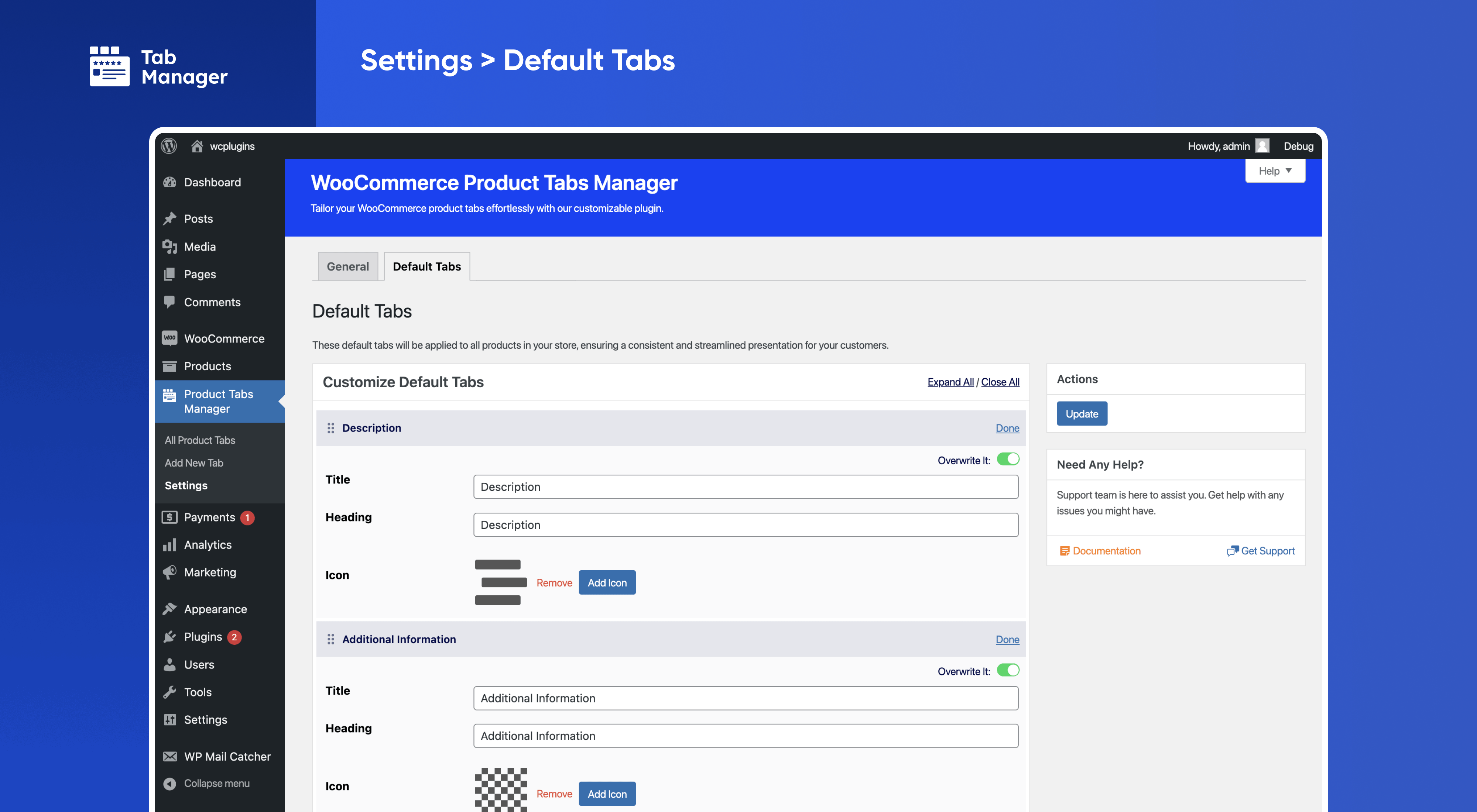Open the WooCommerce sidebar icon
Image resolution: width=1477 pixels, height=812 pixels.
(169, 338)
